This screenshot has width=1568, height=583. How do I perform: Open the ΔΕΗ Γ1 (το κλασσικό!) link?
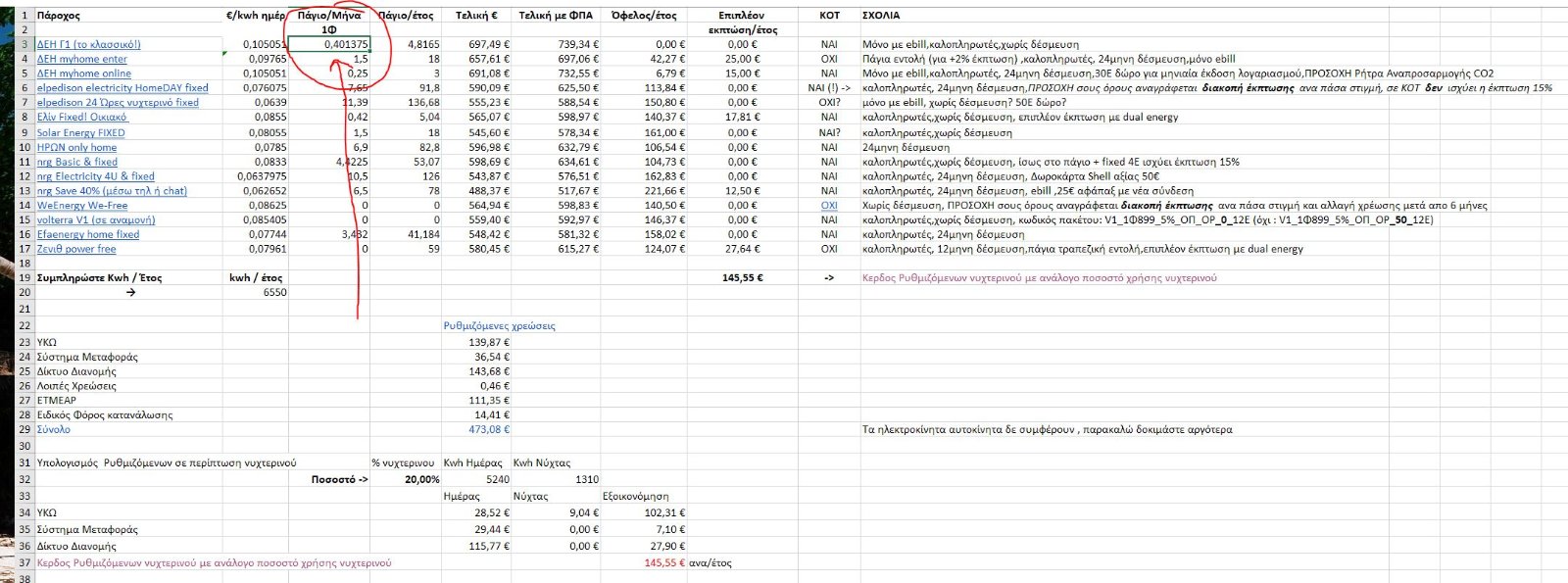88,44
